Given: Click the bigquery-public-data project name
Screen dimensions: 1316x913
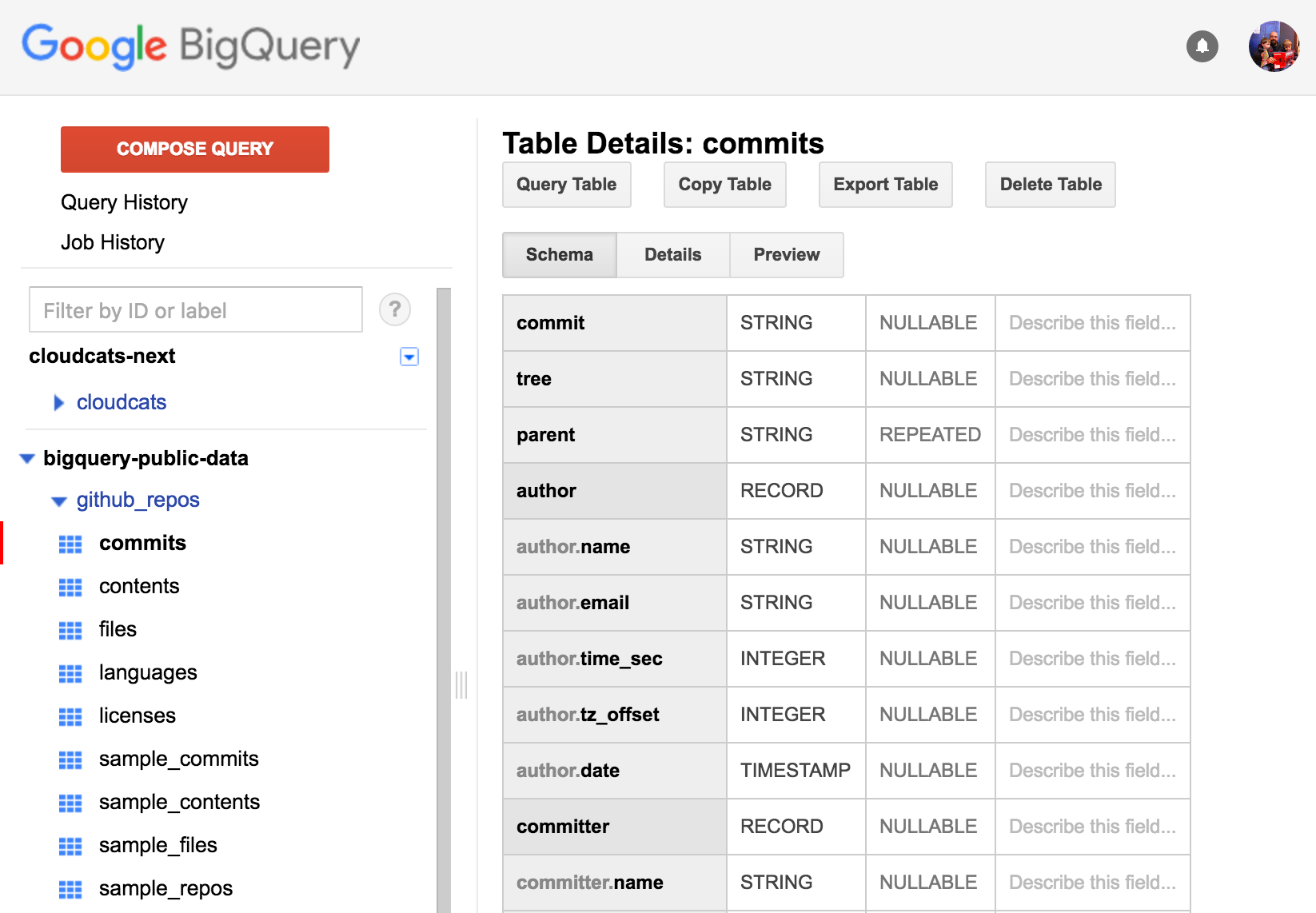Looking at the screenshot, I should (x=146, y=458).
